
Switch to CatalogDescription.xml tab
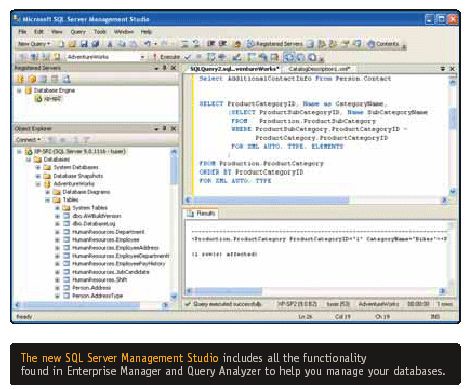pos(319,69)
